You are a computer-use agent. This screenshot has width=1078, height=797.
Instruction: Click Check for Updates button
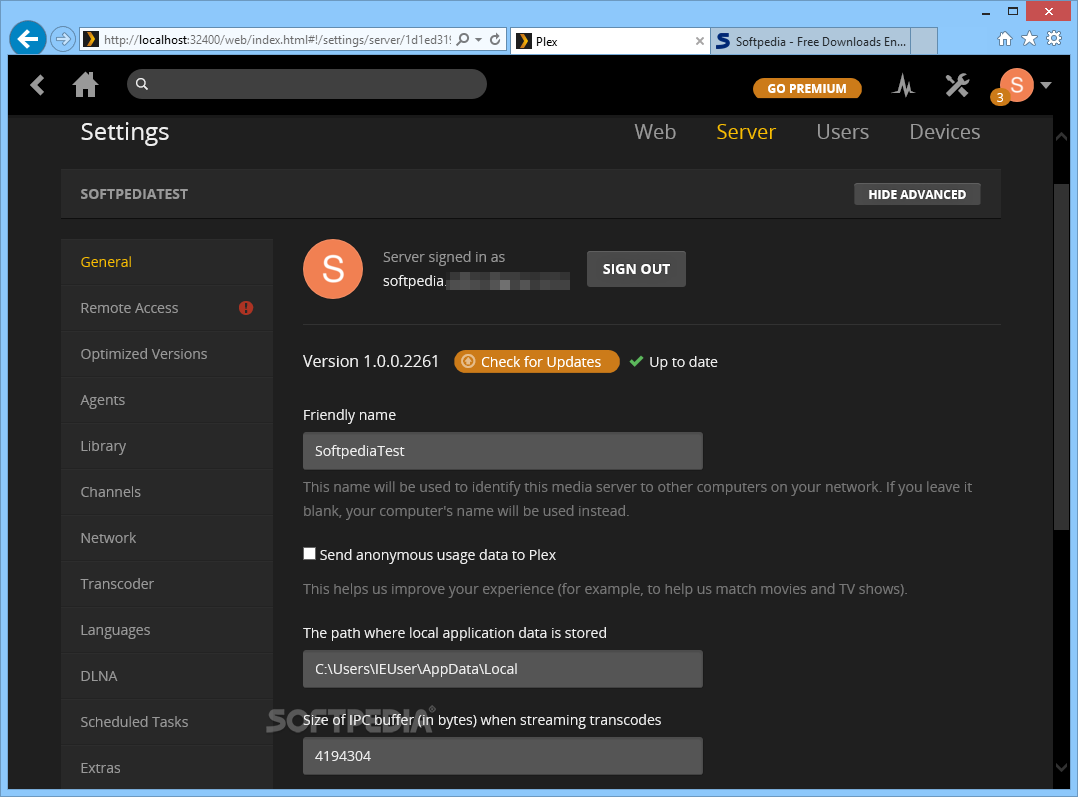pos(537,362)
